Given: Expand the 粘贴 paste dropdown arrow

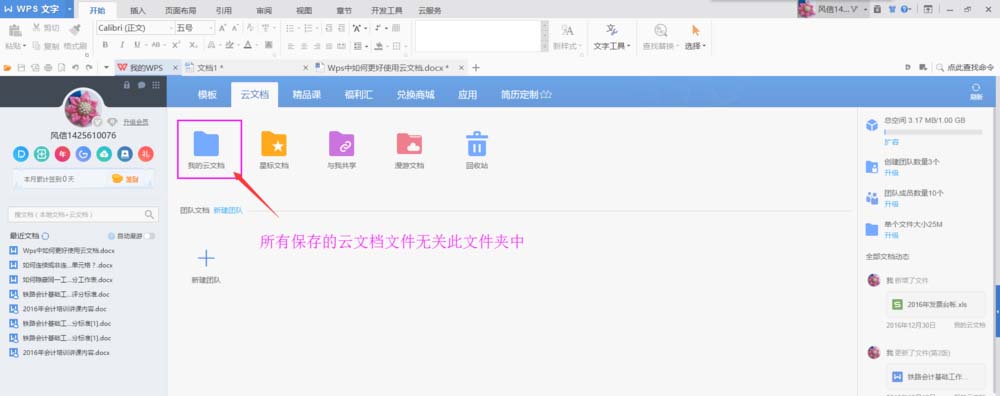Looking at the screenshot, I should tap(24, 46).
